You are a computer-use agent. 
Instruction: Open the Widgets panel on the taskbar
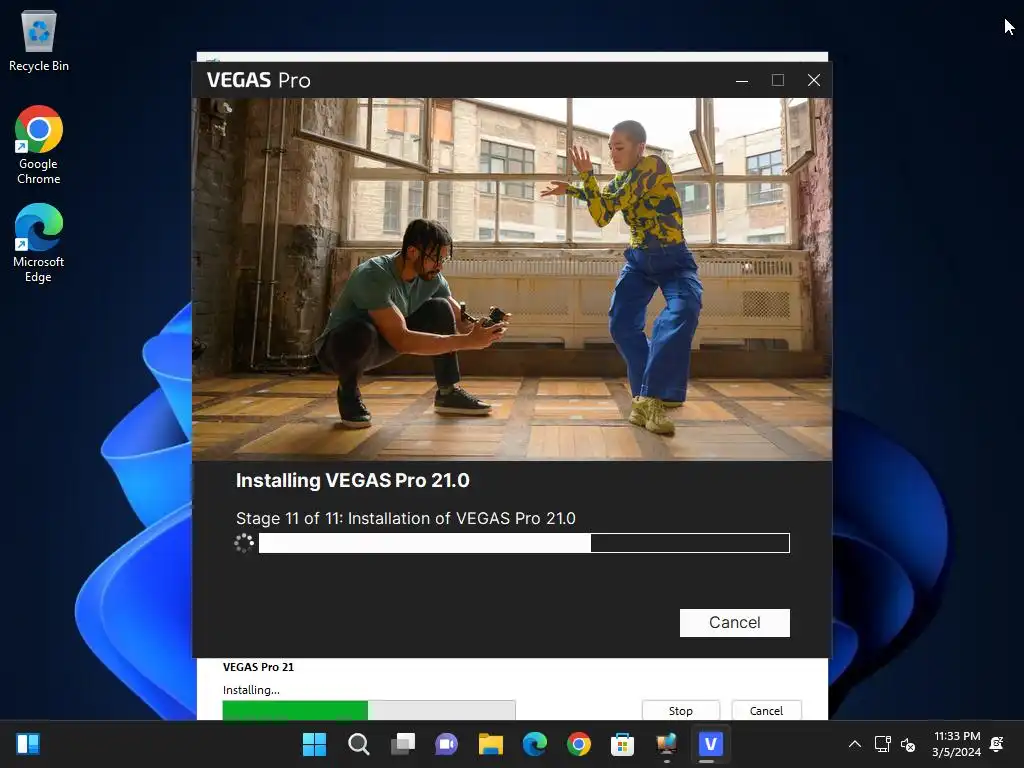point(28,744)
